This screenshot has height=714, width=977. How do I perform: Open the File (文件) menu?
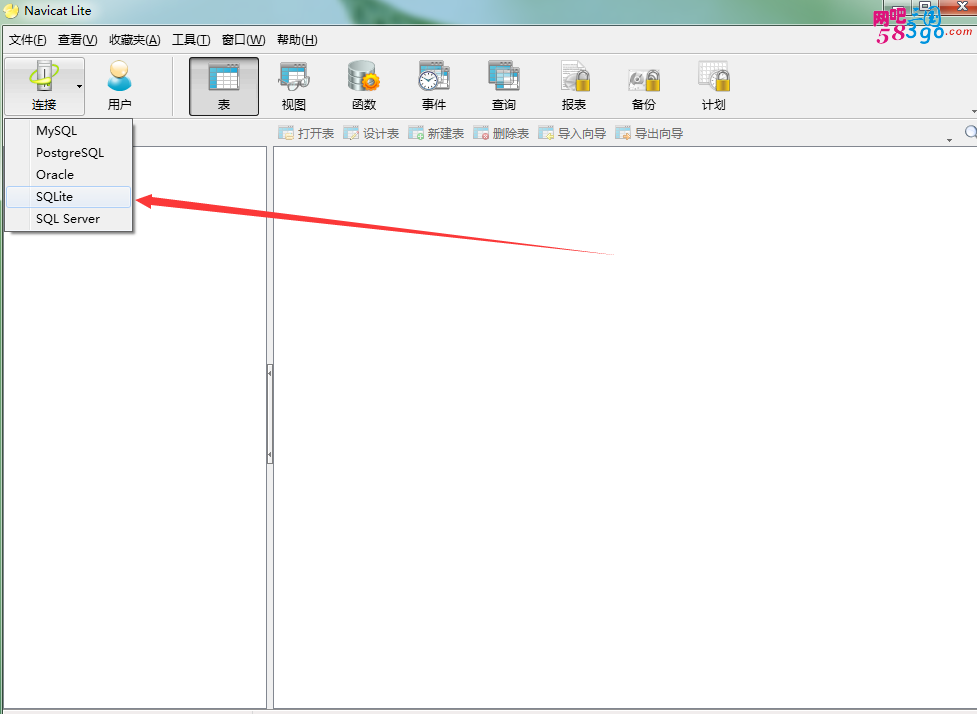tap(27, 40)
